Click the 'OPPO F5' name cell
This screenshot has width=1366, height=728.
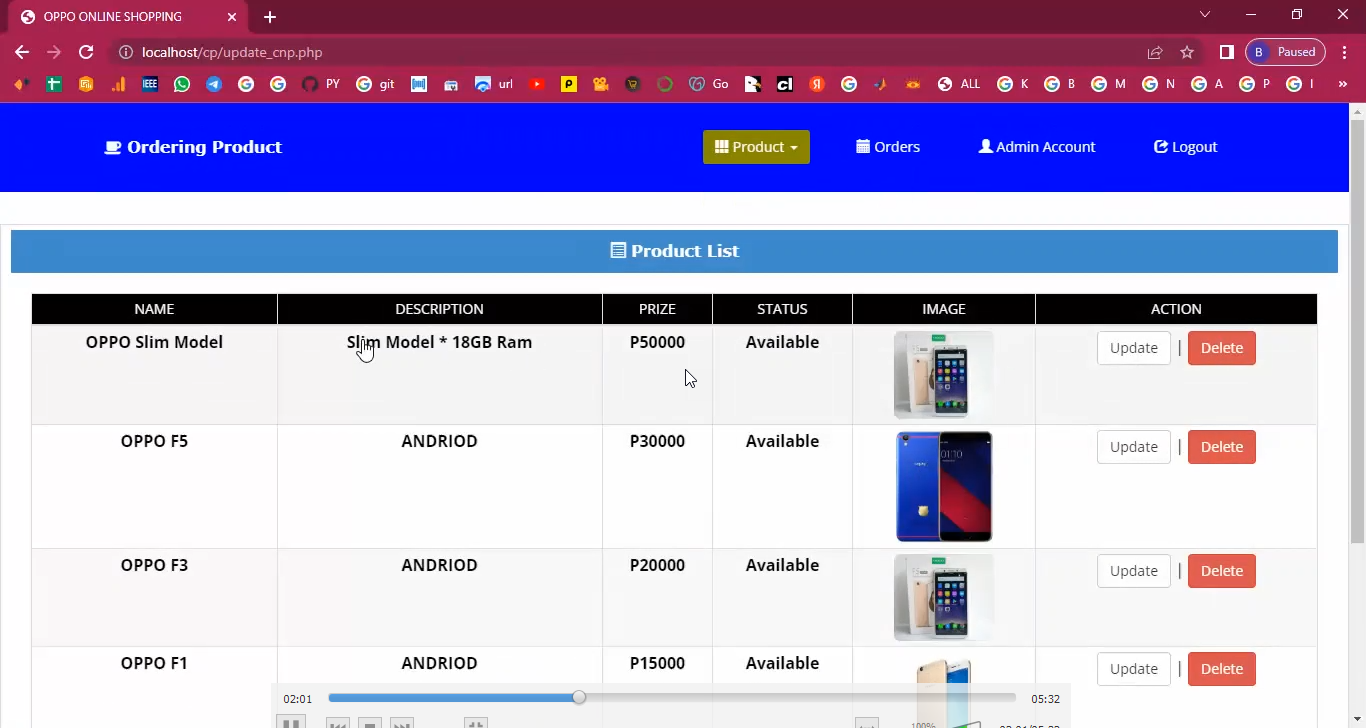tap(154, 441)
